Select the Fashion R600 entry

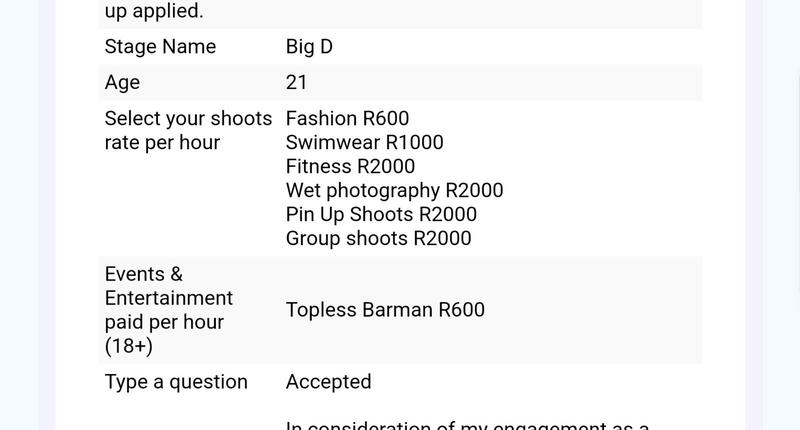coord(347,118)
